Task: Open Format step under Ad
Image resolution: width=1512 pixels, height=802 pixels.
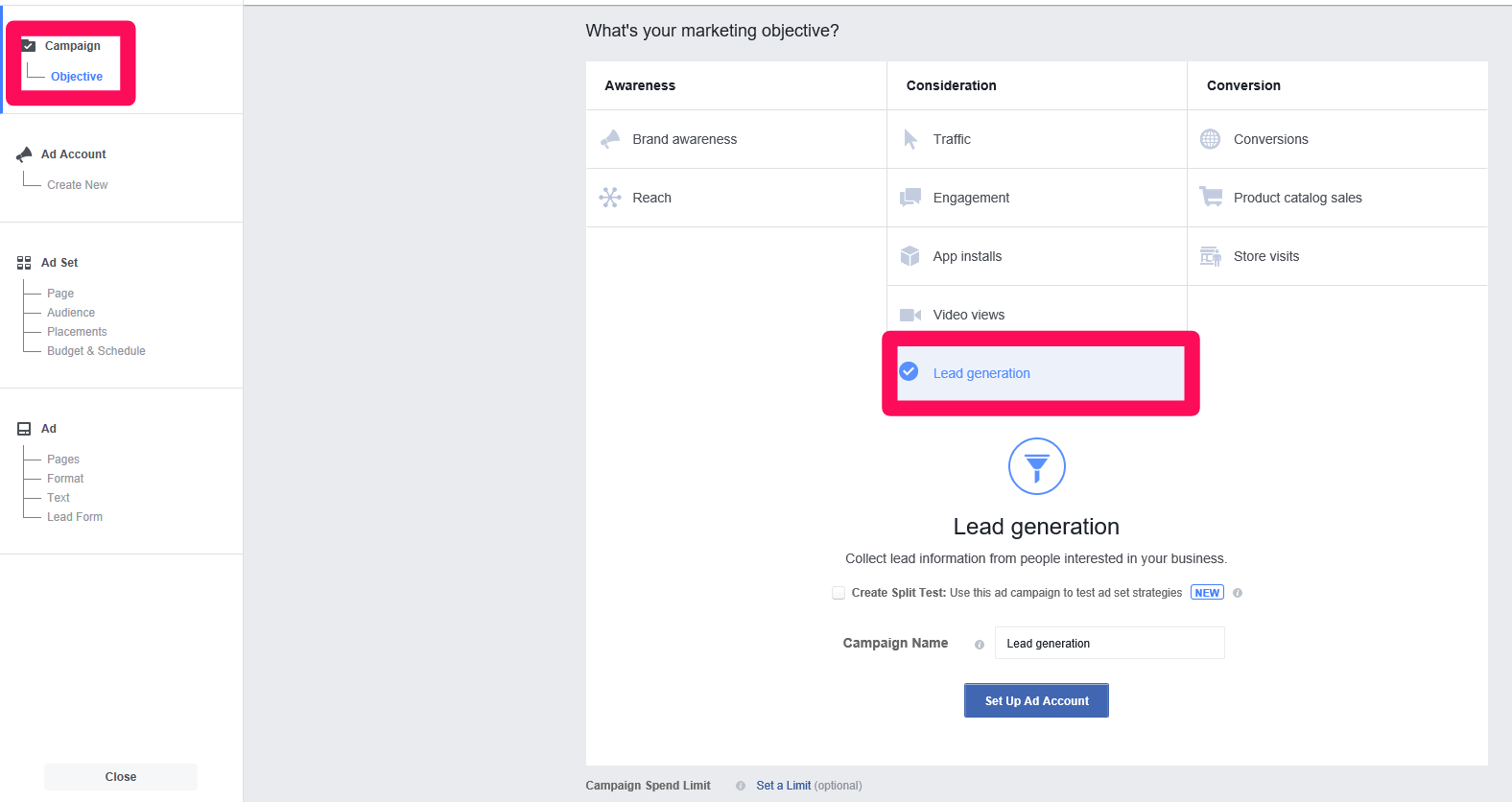Action: 65,479
